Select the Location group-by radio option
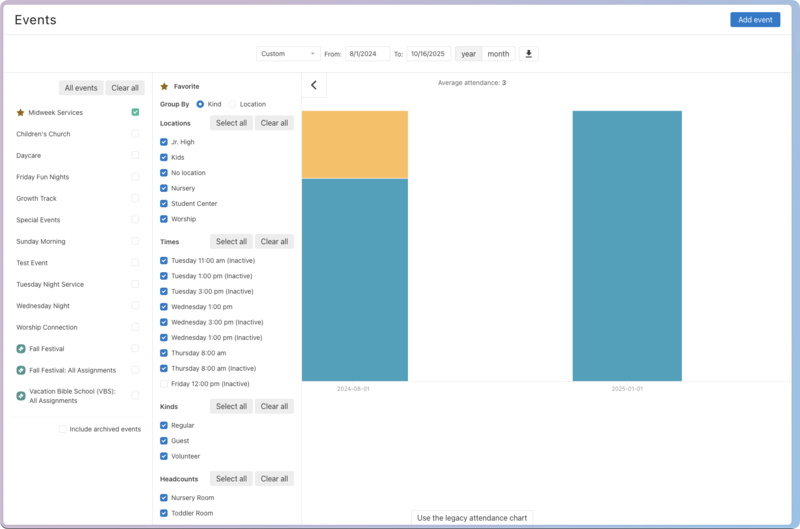The image size is (800, 529). (233, 104)
